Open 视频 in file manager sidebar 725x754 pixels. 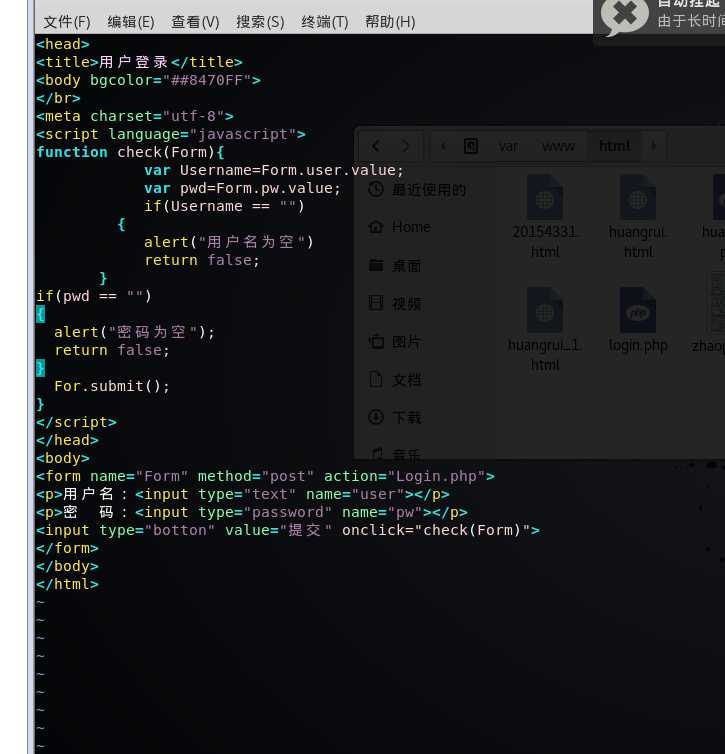click(395, 303)
